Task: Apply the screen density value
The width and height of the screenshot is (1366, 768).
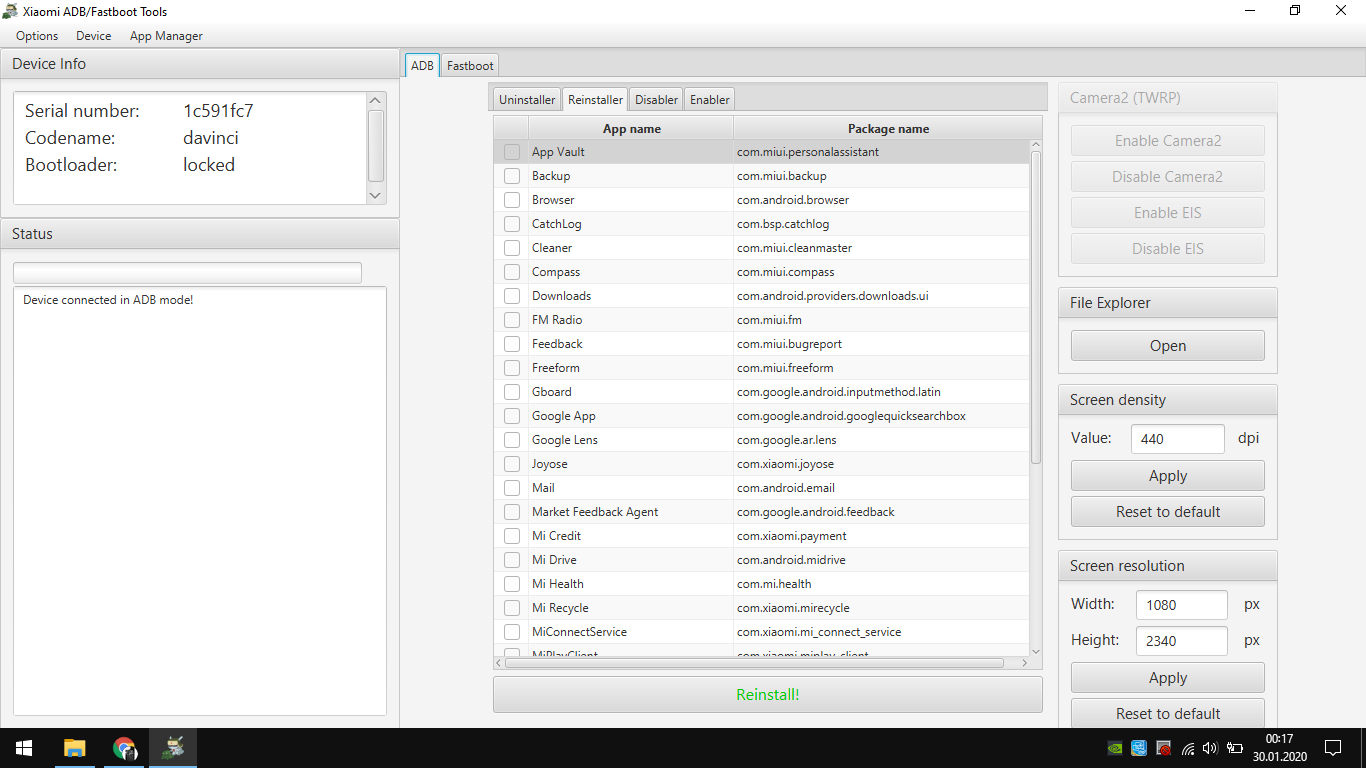Action: click(1168, 476)
